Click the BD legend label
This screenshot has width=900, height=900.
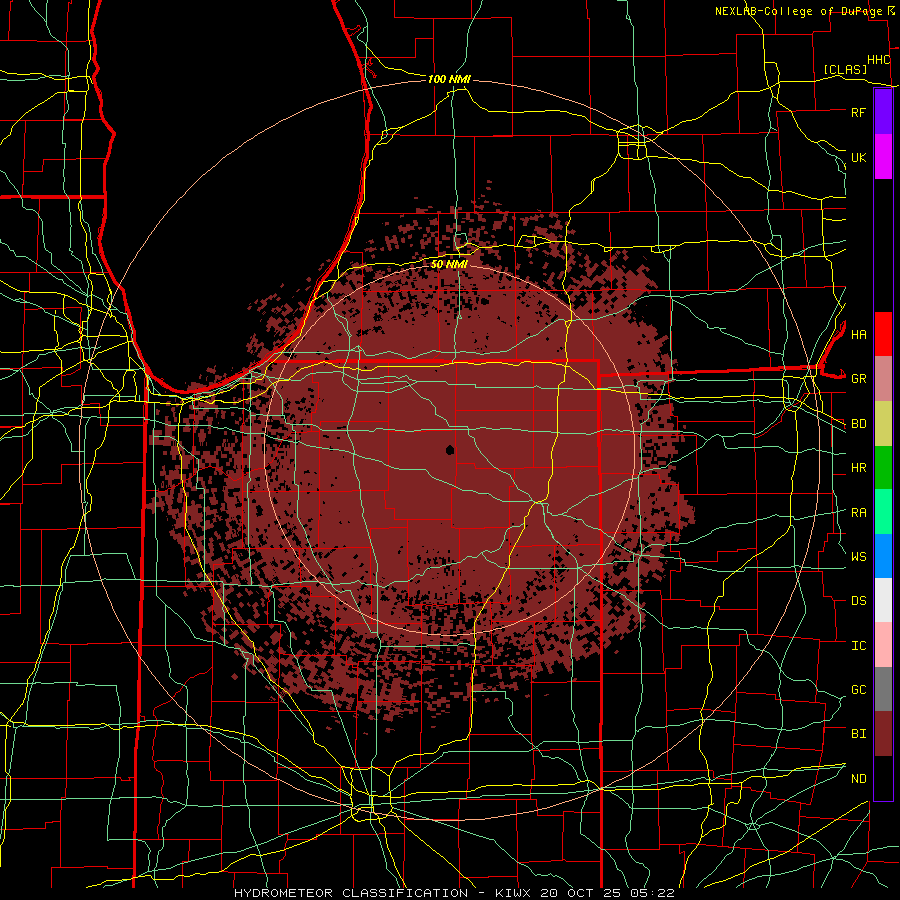pyautogui.click(x=858, y=424)
